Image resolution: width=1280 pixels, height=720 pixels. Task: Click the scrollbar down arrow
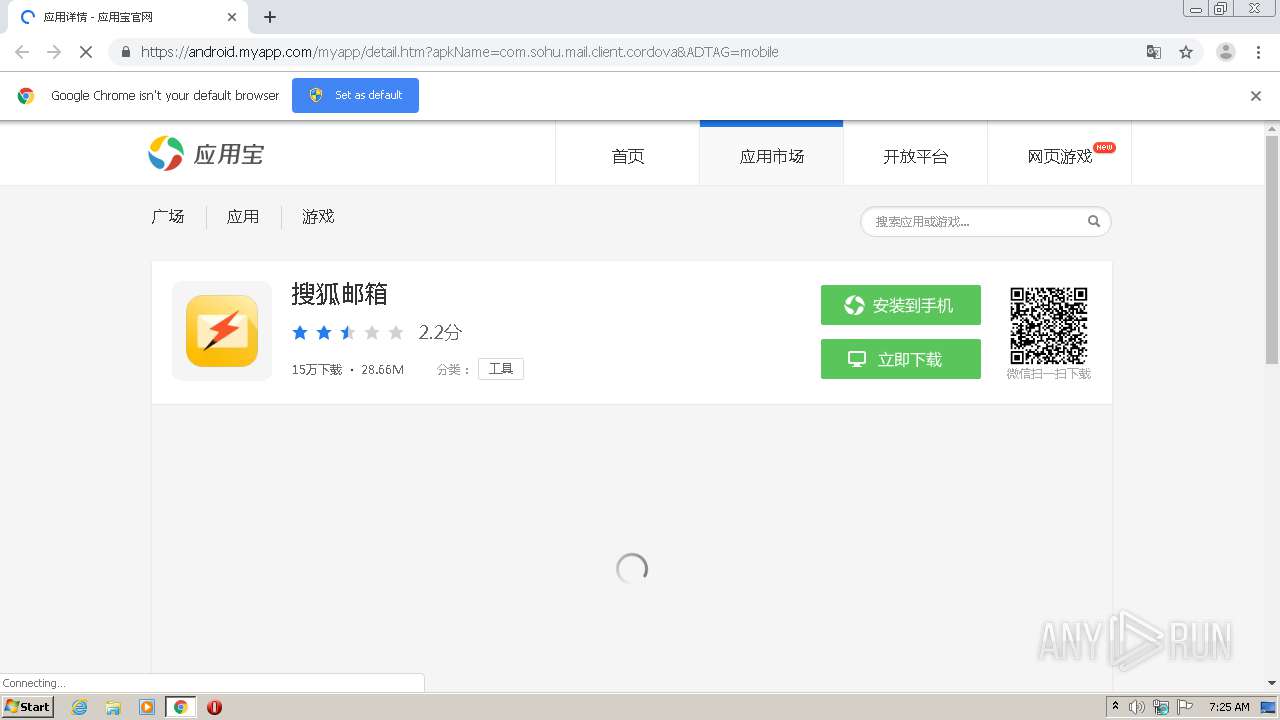(1272, 683)
